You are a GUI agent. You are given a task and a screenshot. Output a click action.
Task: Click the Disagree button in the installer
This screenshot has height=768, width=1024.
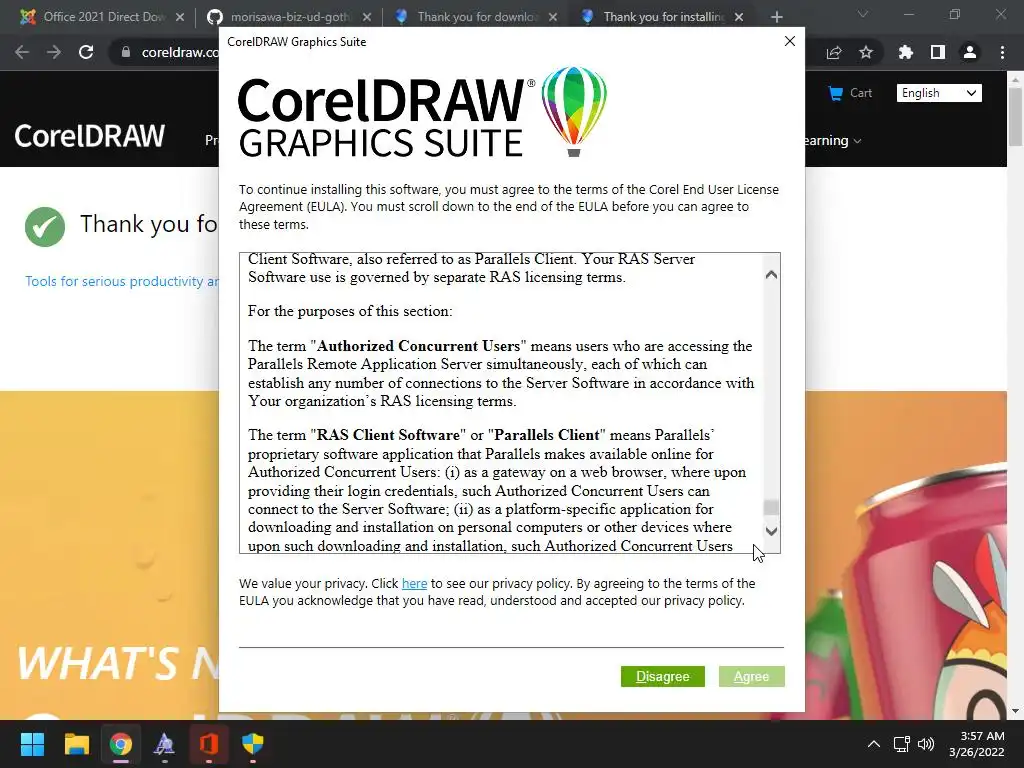662,677
